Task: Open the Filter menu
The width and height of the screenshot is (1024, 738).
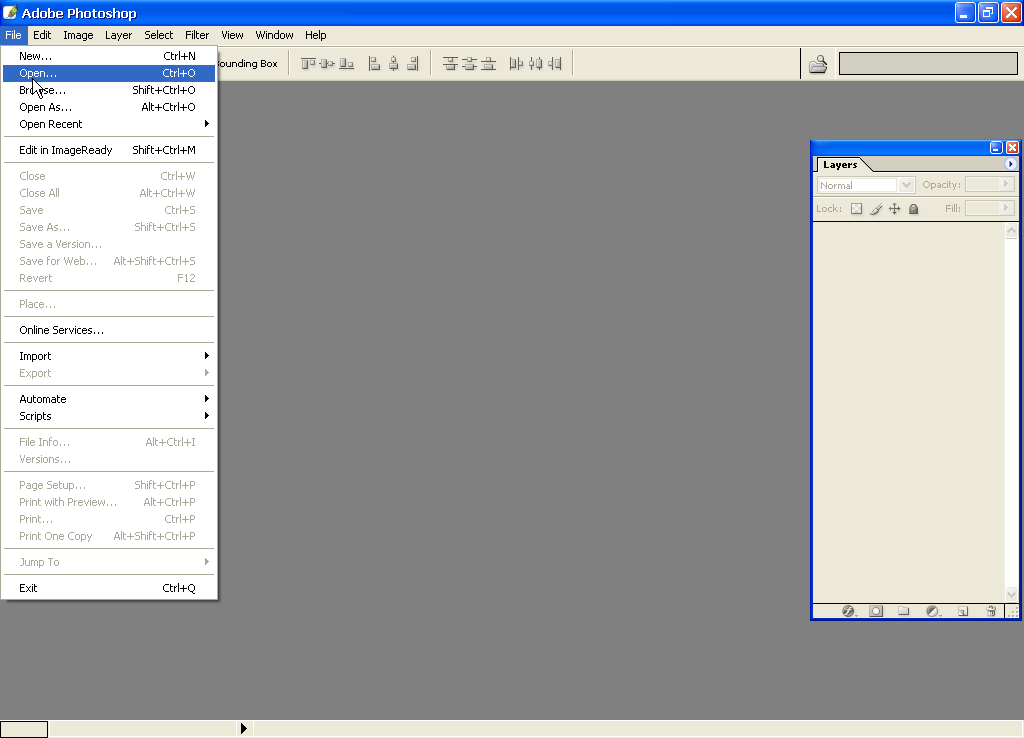Action: point(197,35)
